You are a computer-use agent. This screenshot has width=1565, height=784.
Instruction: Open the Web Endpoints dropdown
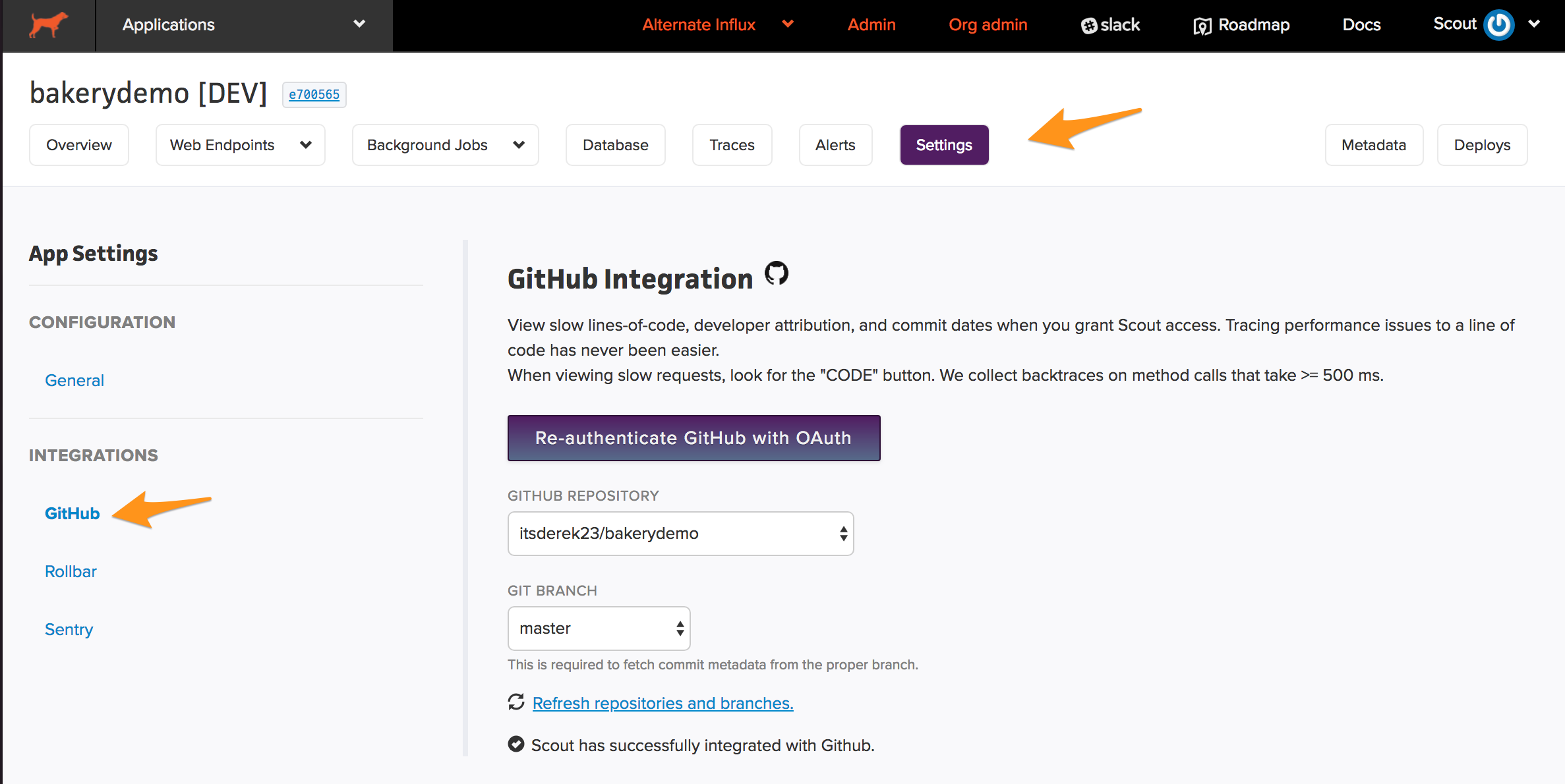(x=241, y=145)
